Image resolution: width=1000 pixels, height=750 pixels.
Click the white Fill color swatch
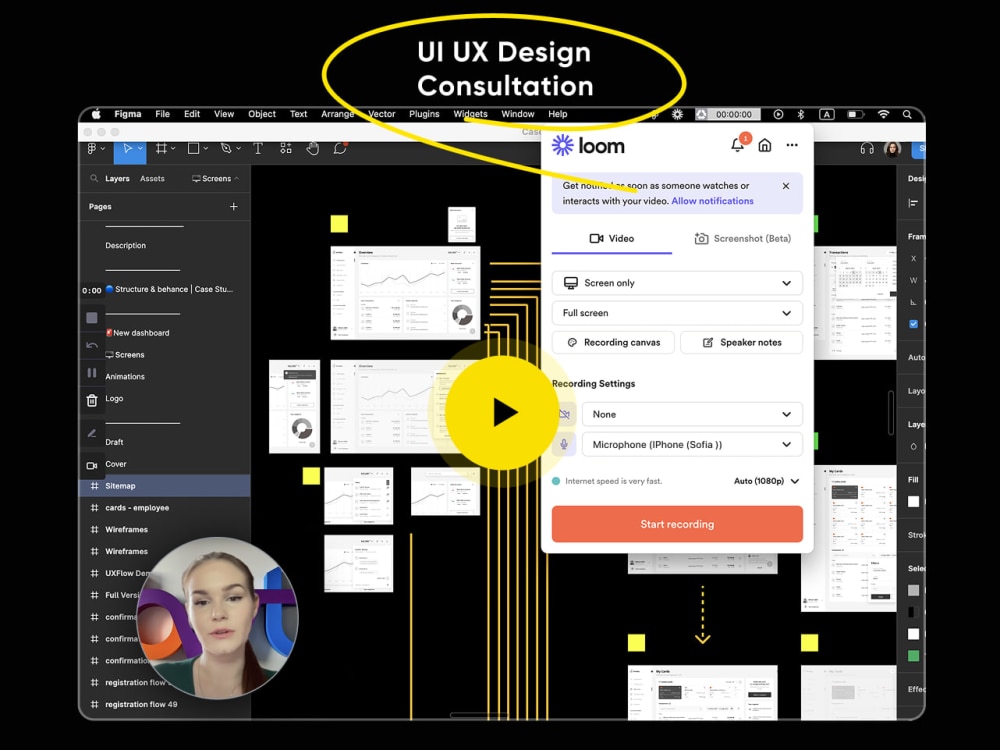coord(913,501)
